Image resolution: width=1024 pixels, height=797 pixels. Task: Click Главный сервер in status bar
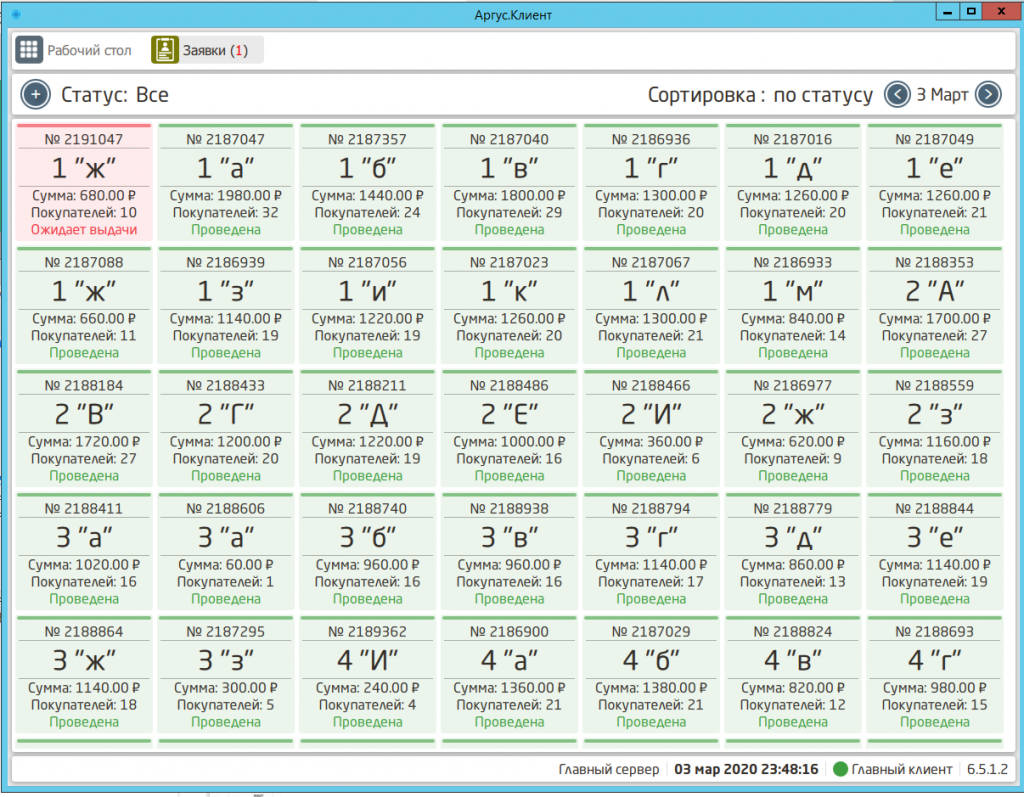click(x=608, y=769)
